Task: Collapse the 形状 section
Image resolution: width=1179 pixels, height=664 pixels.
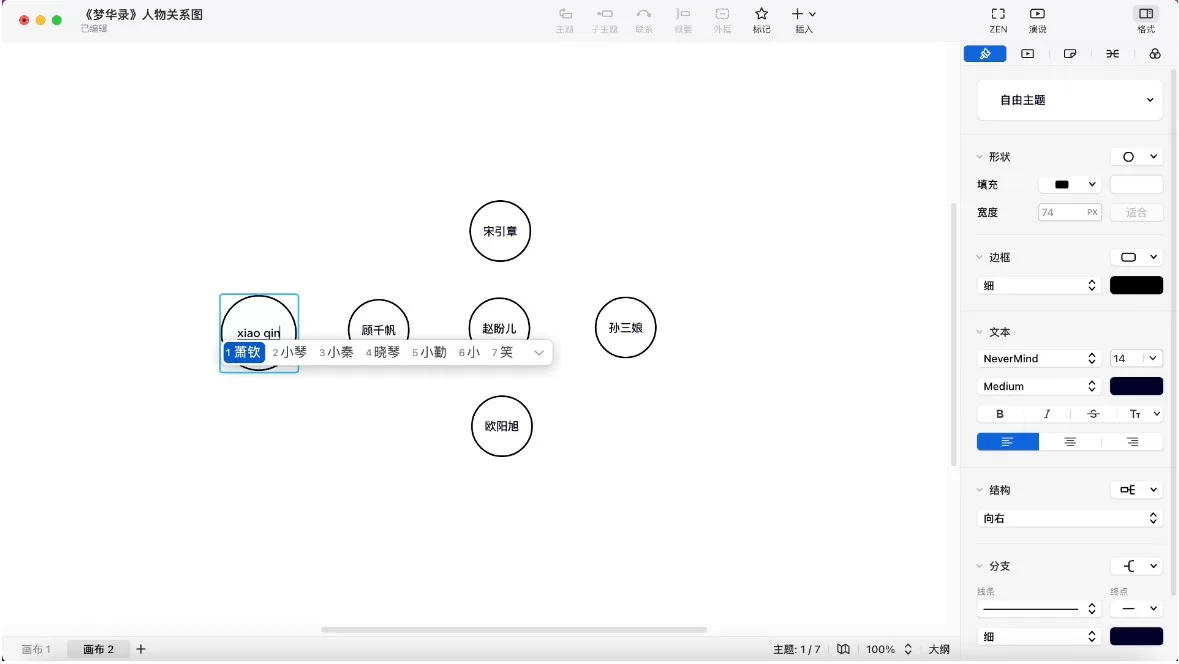Action: tap(980, 156)
